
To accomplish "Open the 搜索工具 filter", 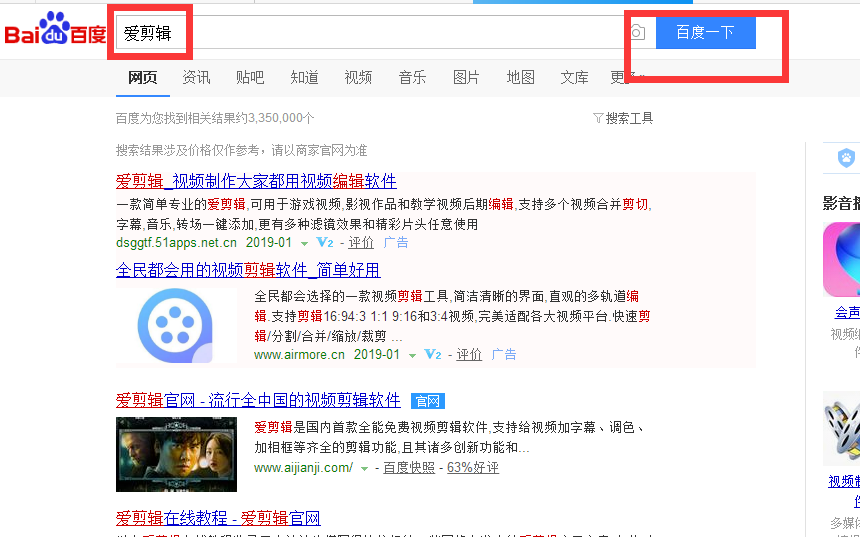I will [623, 118].
